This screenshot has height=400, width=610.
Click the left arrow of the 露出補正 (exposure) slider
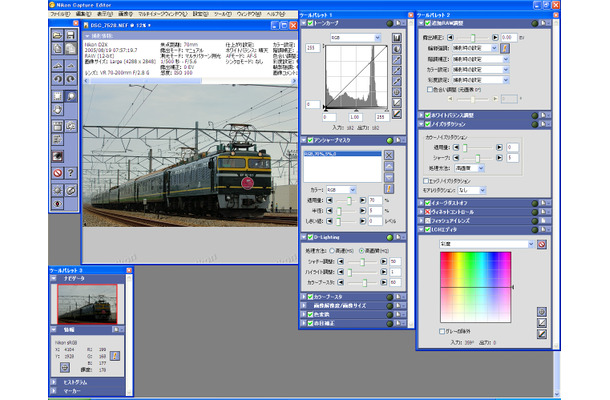450,38
